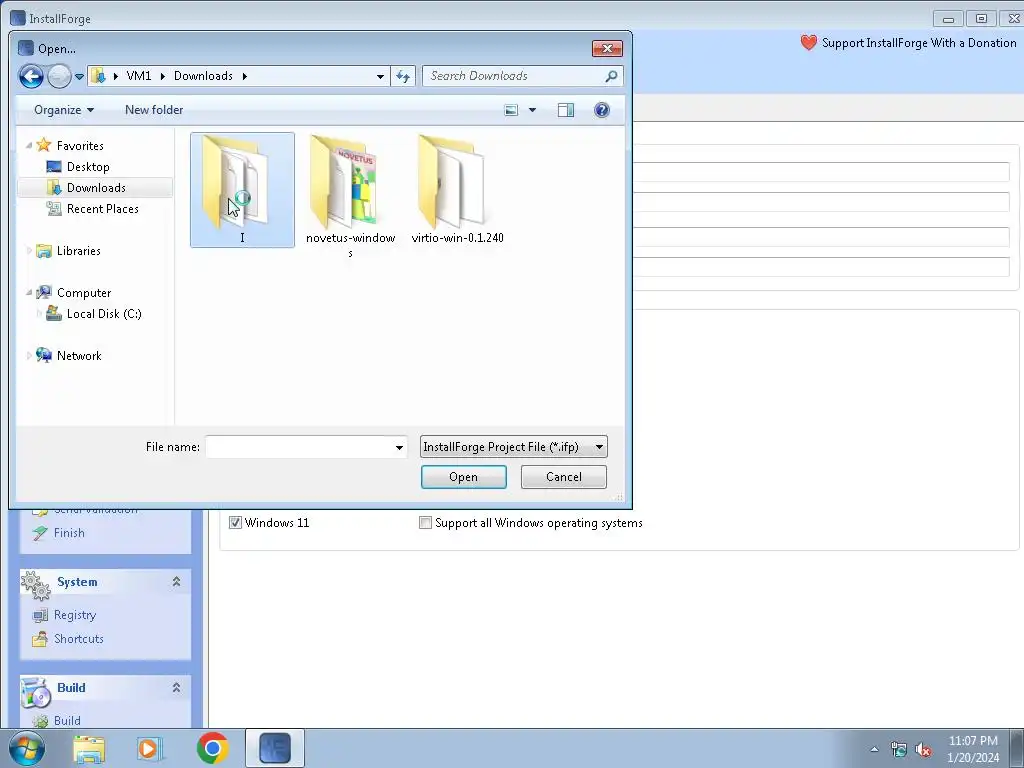The width and height of the screenshot is (1024, 768).
Task: Click the search magnifier icon
Action: (611, 76)
